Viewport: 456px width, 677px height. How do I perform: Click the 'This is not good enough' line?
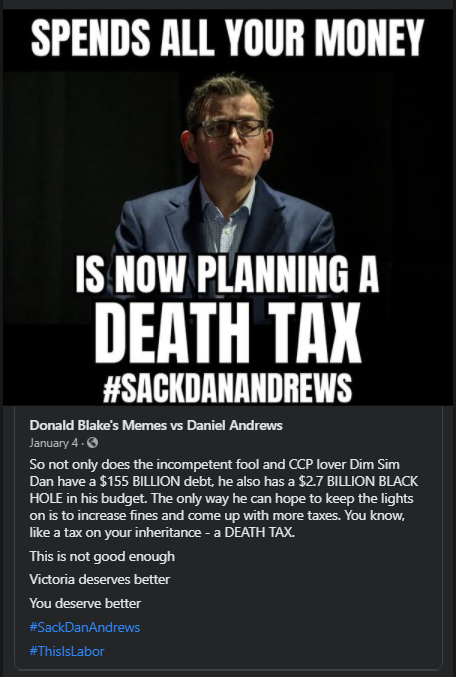tap(102, 557)
